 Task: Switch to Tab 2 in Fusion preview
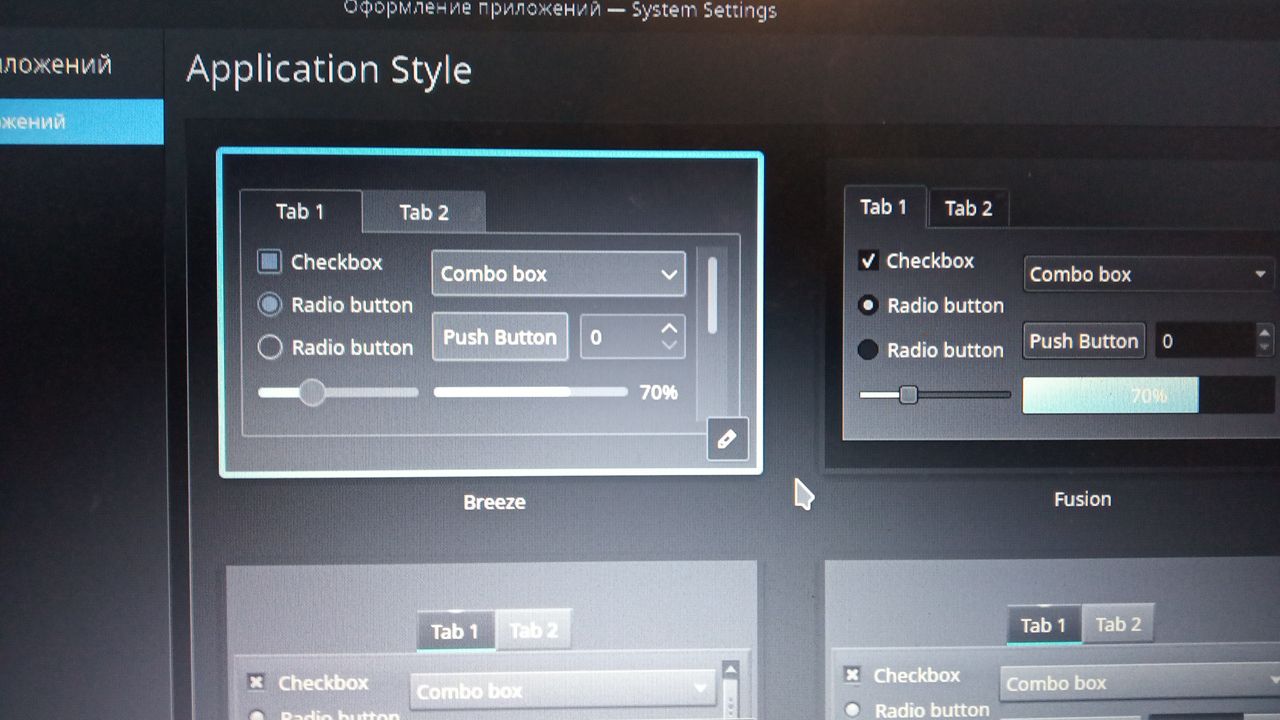click(968, 208)
